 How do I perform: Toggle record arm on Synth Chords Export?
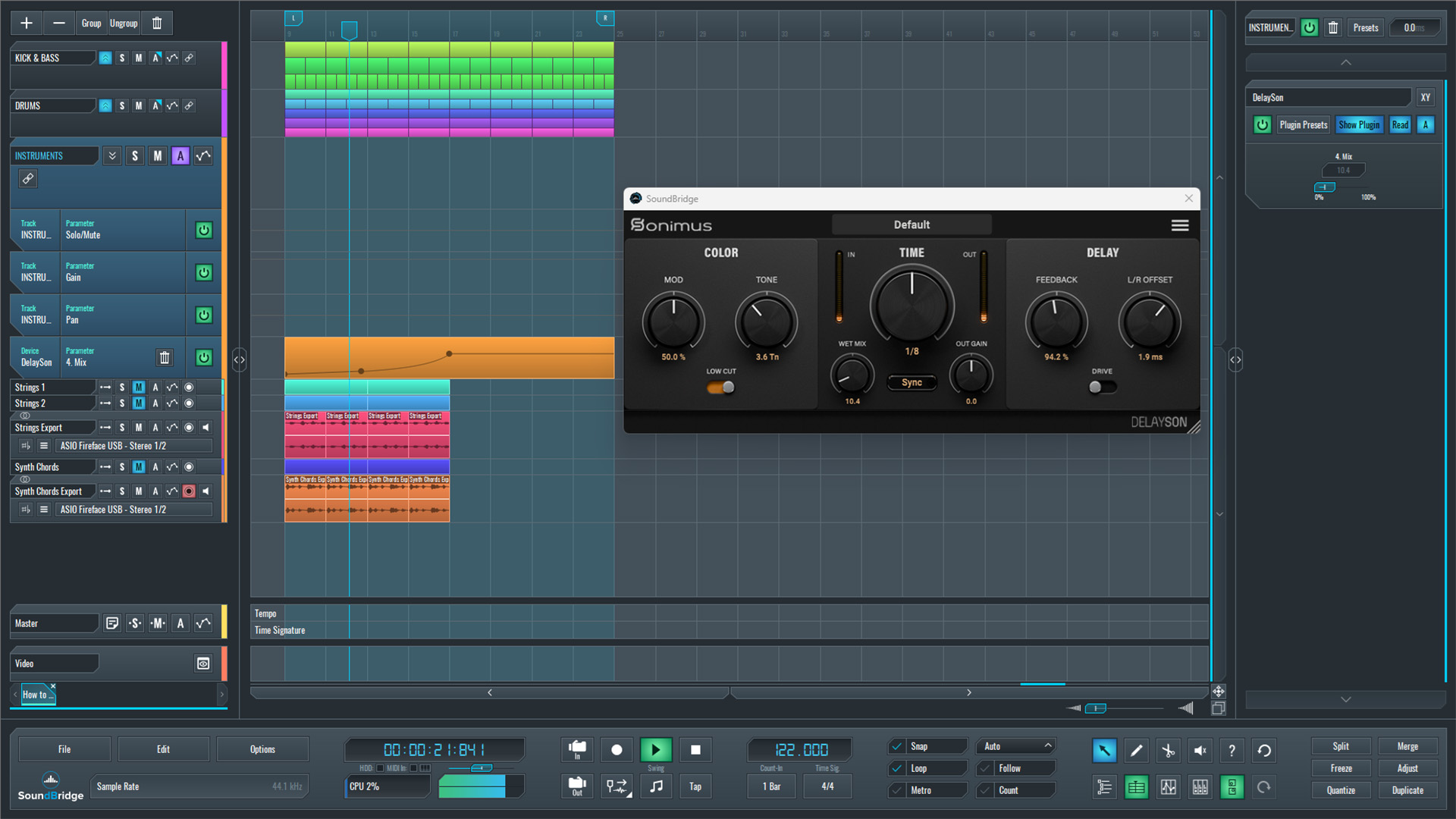tap(189, 491)
